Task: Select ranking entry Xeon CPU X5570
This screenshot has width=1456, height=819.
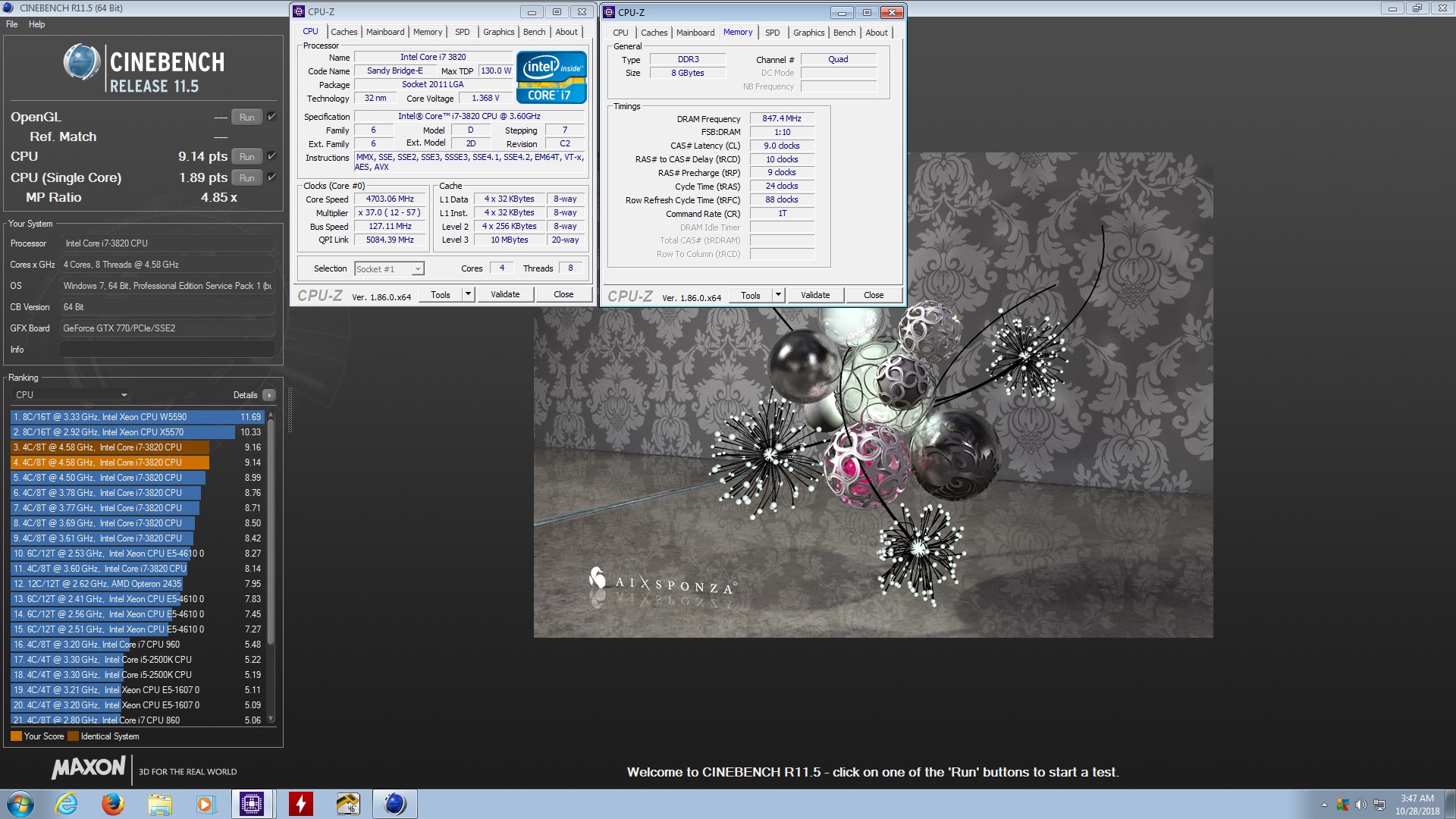Action: [x=137, y=432]
